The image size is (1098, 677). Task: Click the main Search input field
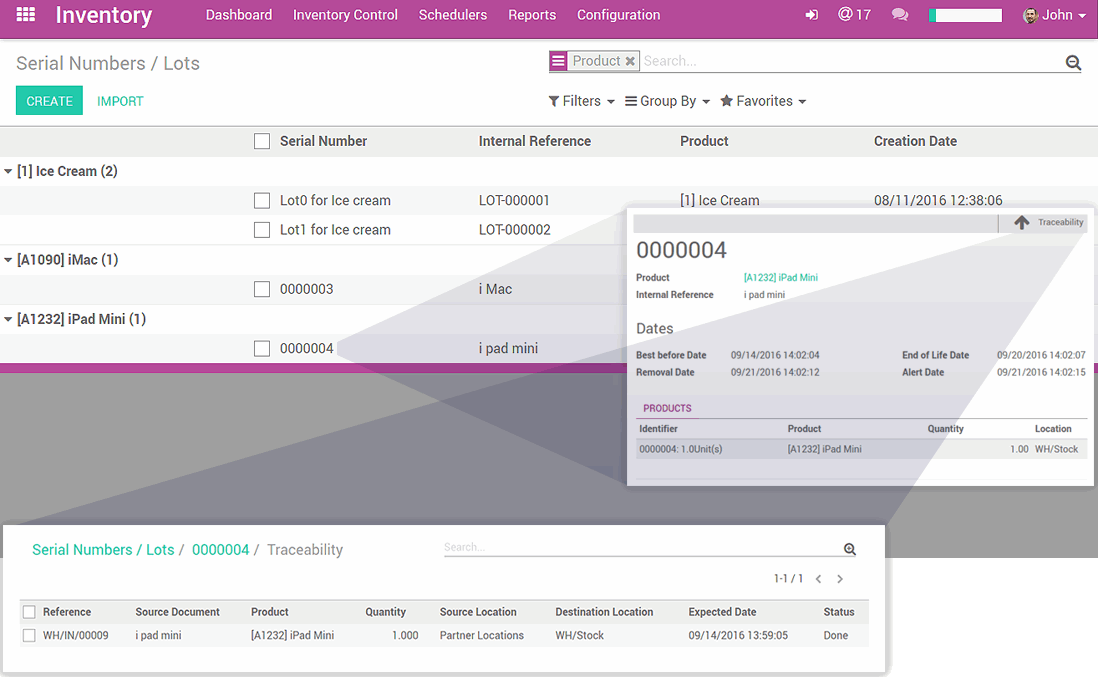[851, 62]
